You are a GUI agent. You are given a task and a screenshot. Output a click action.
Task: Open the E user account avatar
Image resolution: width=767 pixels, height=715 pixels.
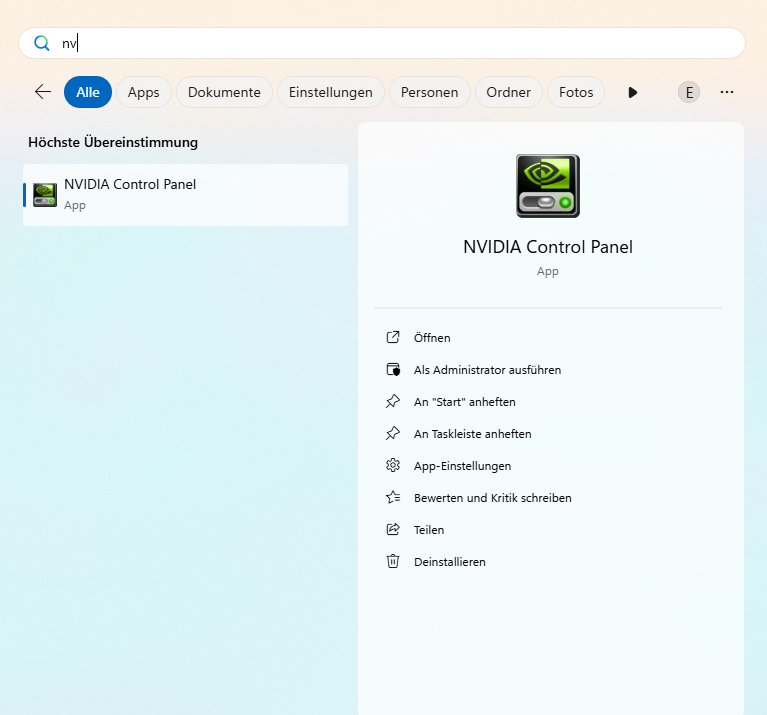pos(689,92)
